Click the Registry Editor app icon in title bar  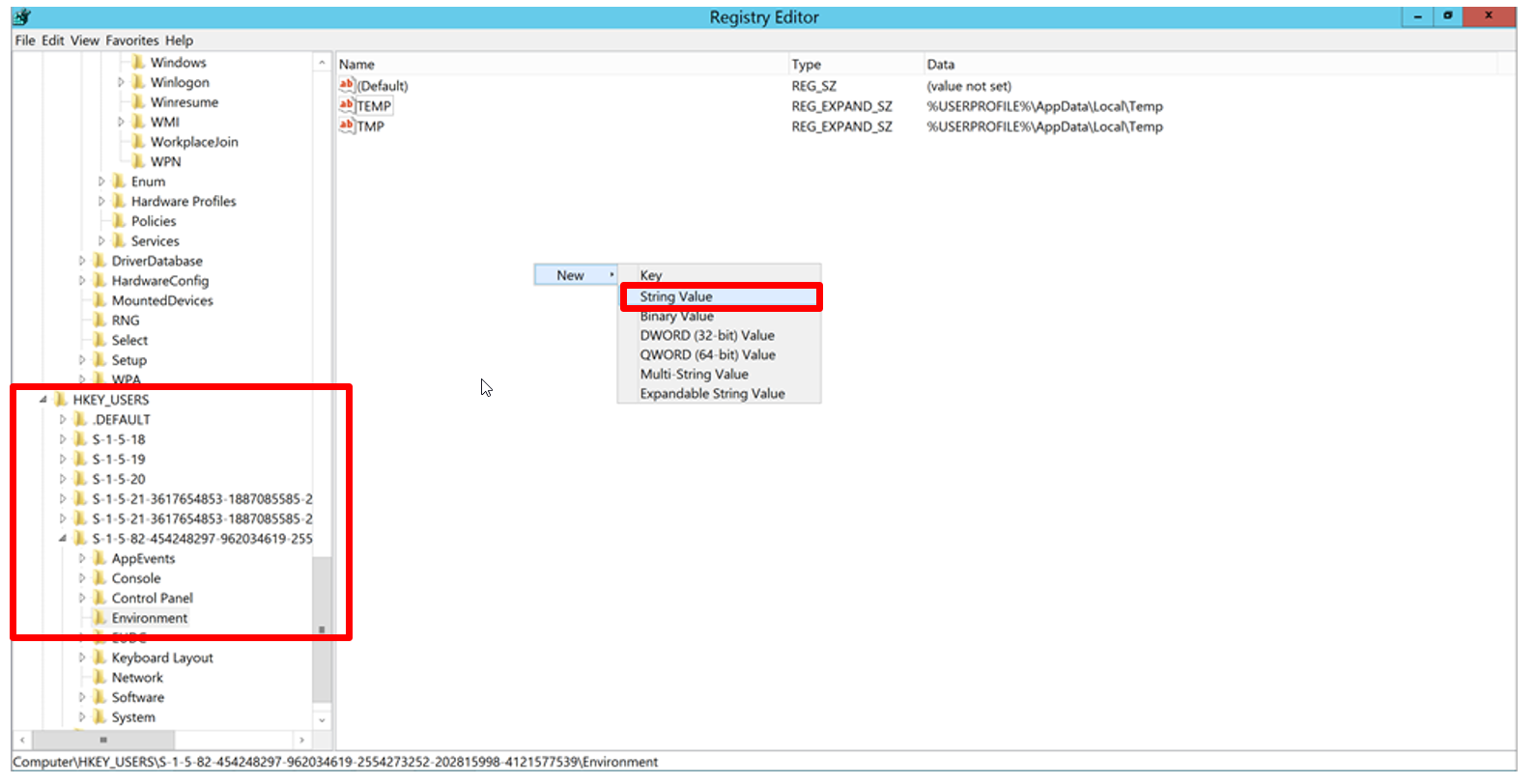(23, 16)
